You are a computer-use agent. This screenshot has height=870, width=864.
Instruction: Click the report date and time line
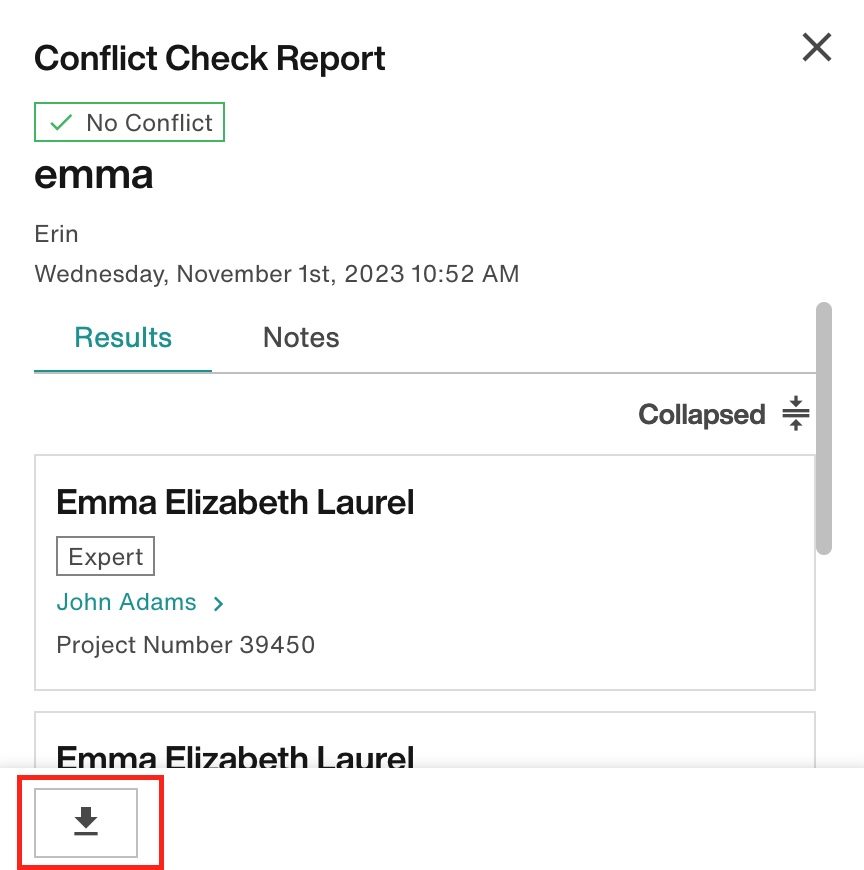[x=277, y=274]
